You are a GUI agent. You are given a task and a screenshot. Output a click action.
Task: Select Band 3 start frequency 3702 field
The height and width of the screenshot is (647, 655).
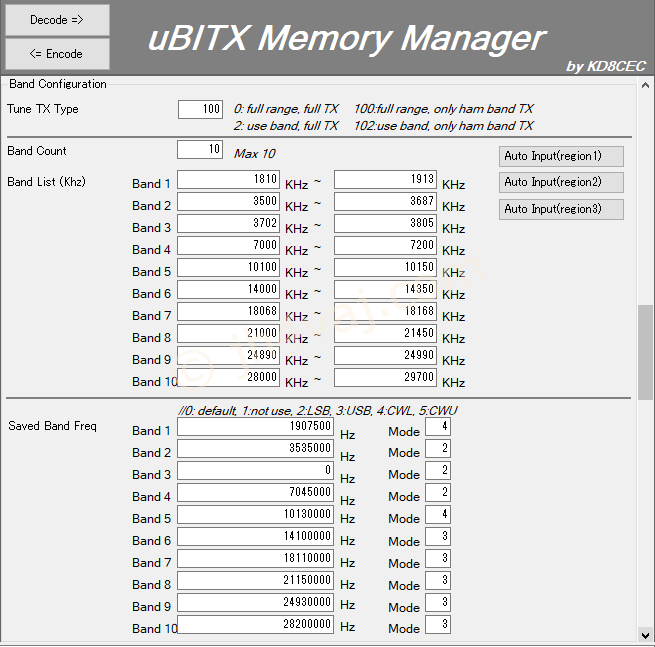228,223
